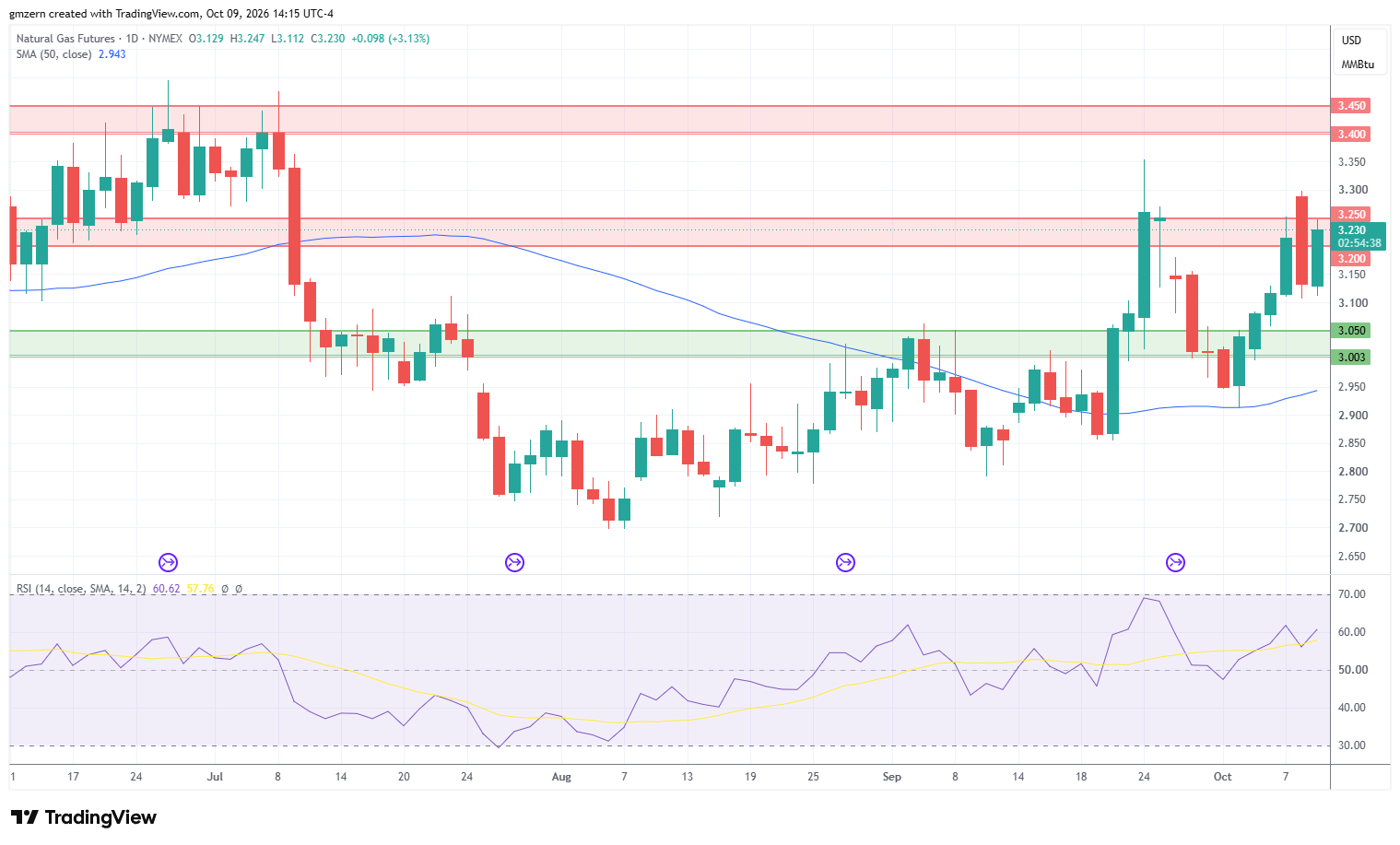Click the SMA (50, close) indicator legend
Screen dimensions: 1400x845
click(53, 54)
